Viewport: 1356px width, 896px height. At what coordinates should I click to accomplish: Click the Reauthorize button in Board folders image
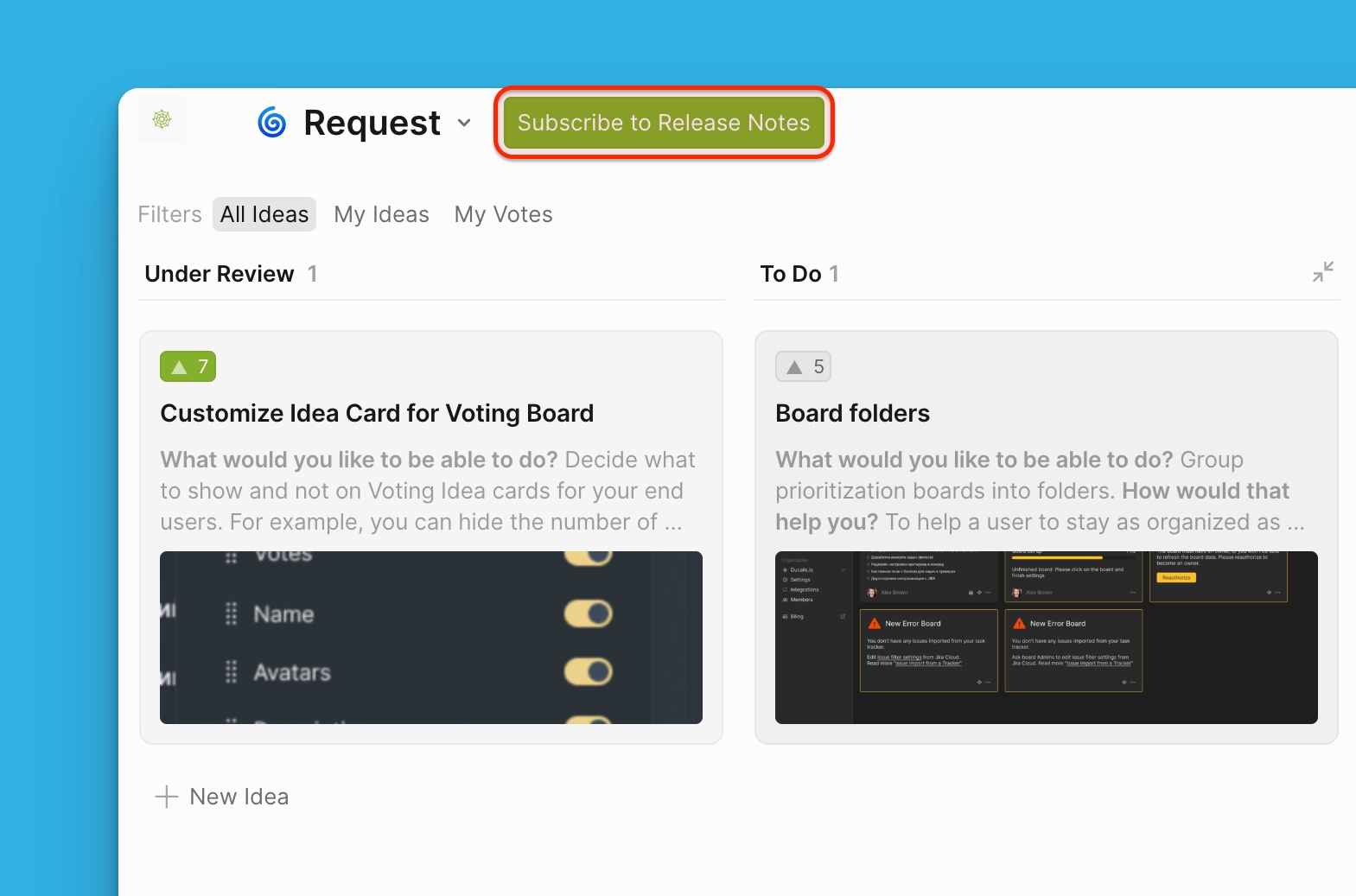[x=1175, y=577]
